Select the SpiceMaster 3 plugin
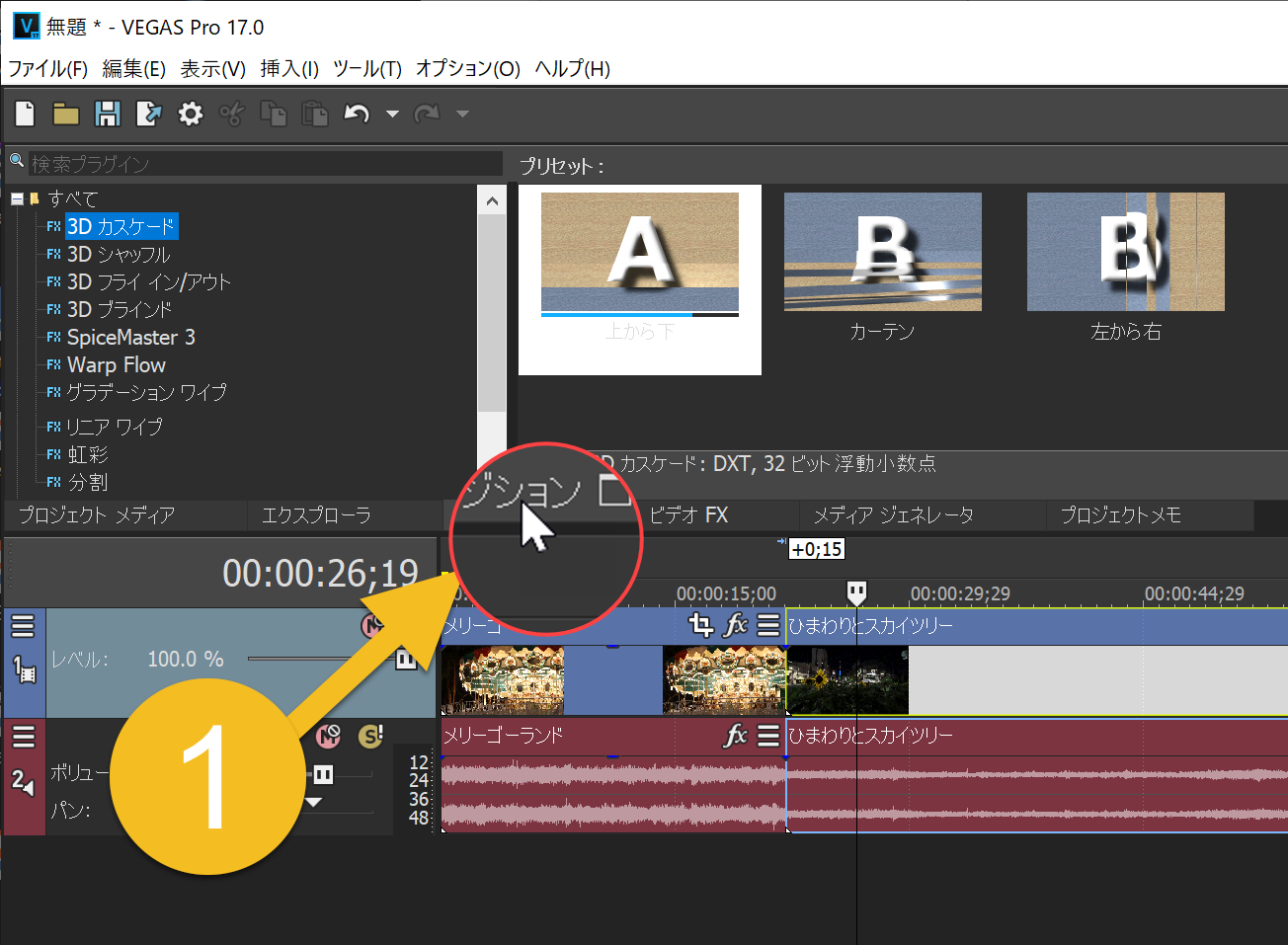 coord(131,337)
